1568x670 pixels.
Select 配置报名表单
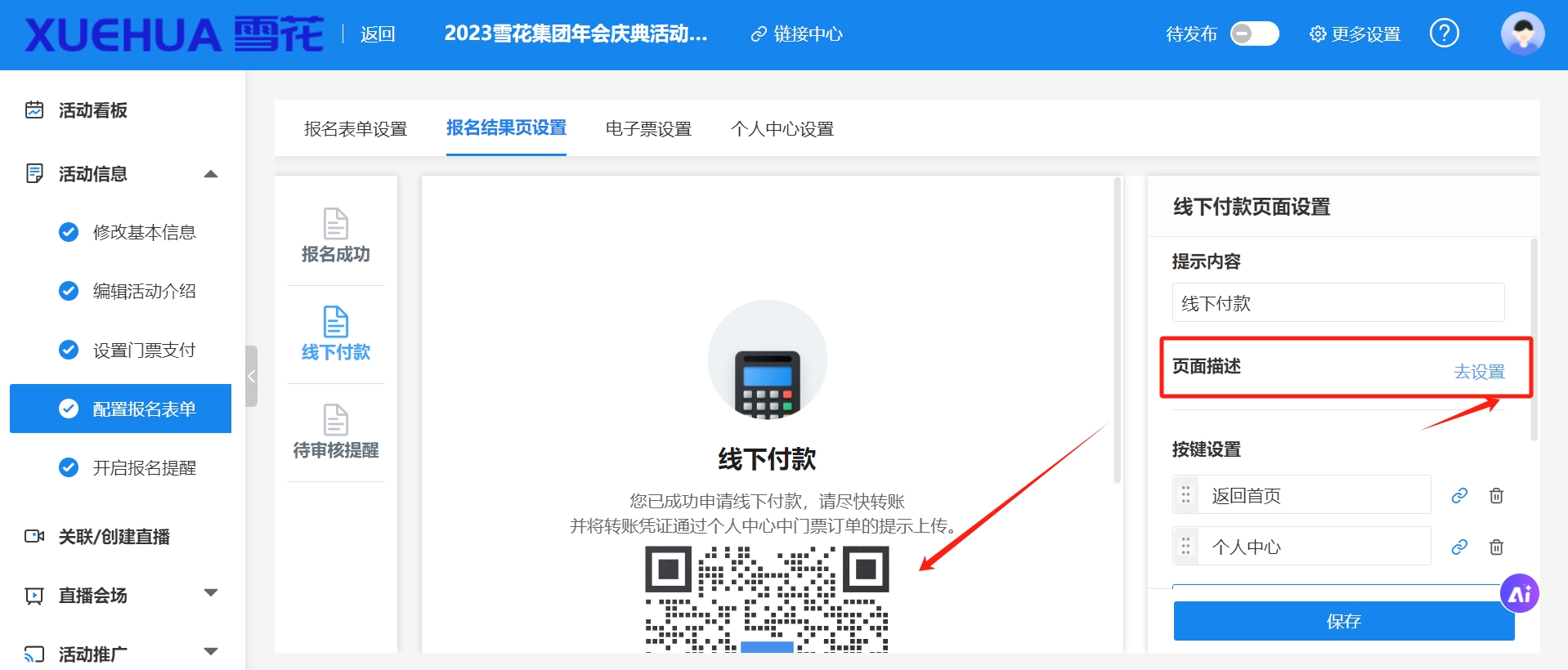120,409
